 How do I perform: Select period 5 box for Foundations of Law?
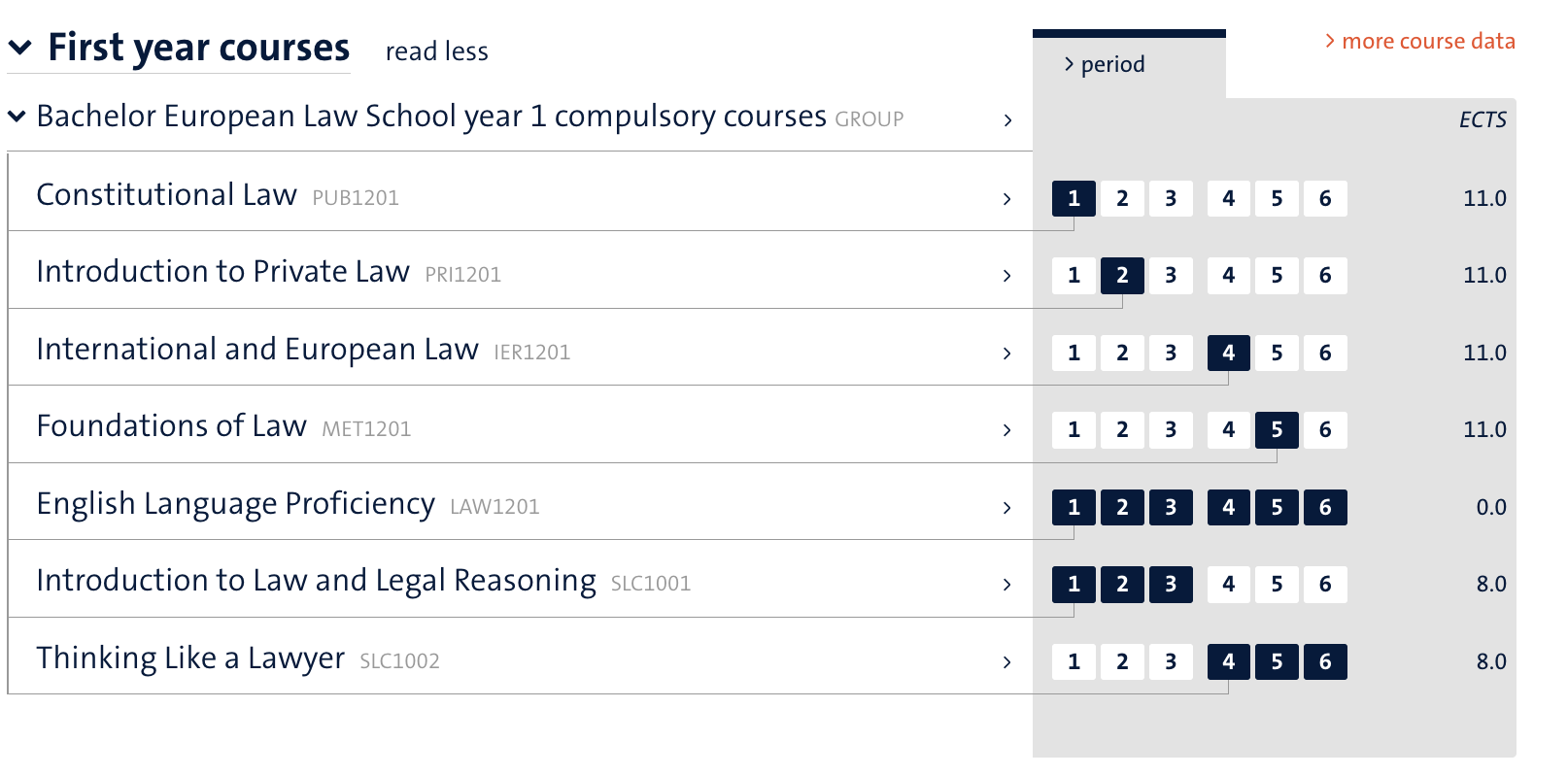point(1277,430)
